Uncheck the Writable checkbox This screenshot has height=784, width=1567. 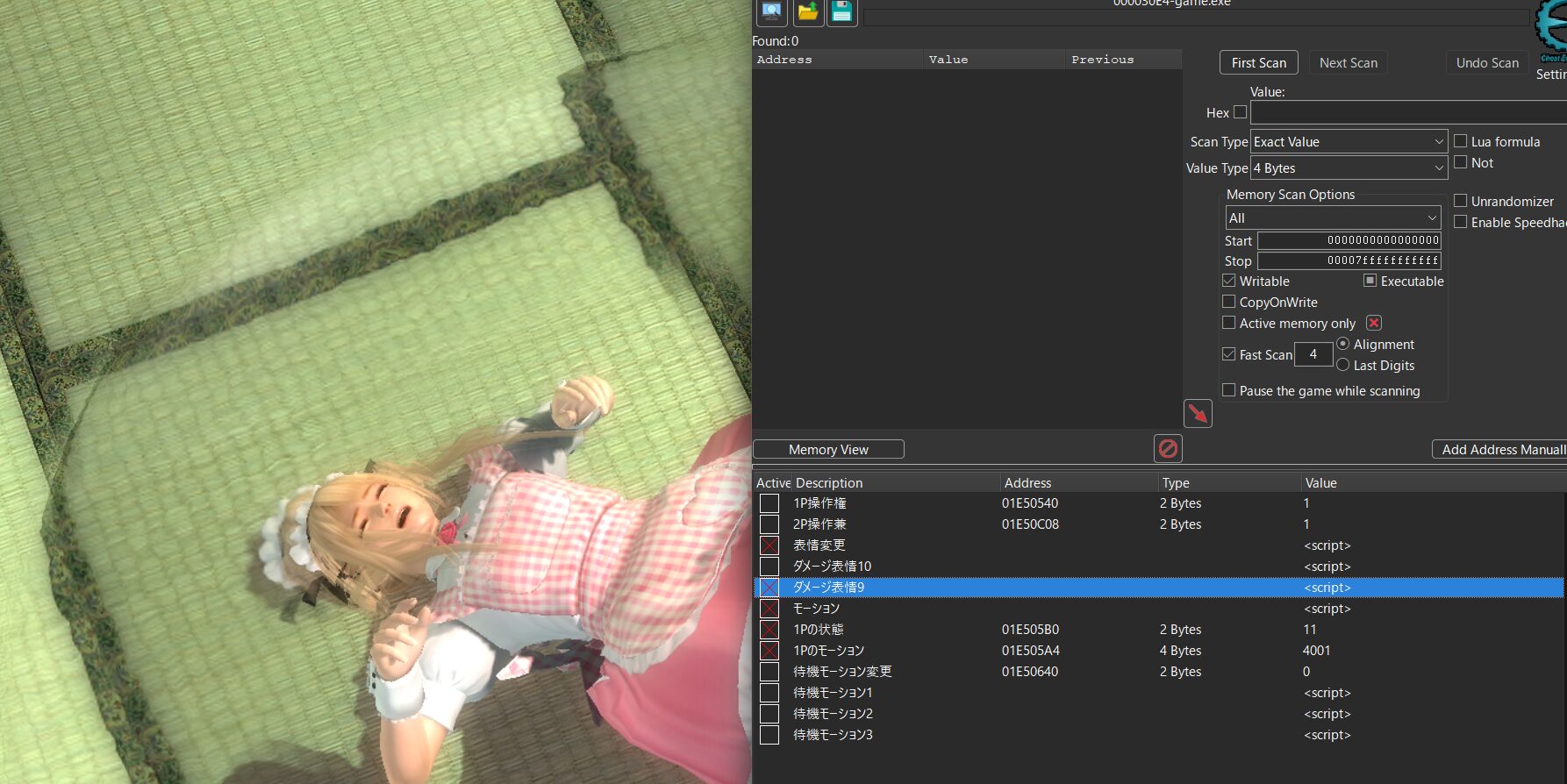(x=1229, y=282)
